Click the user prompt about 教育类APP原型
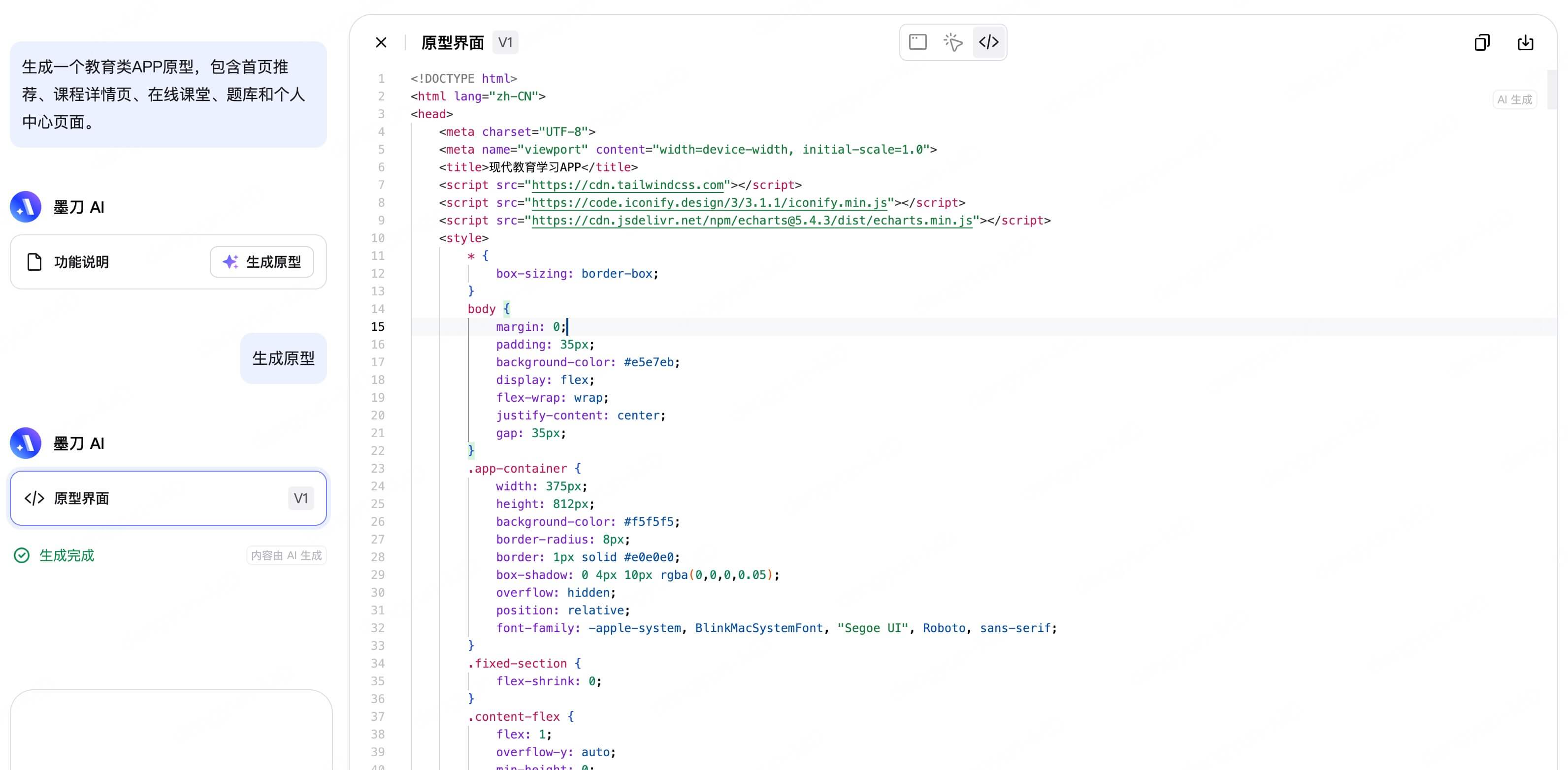Screen dimensions: 1568x770 [168, 95]
